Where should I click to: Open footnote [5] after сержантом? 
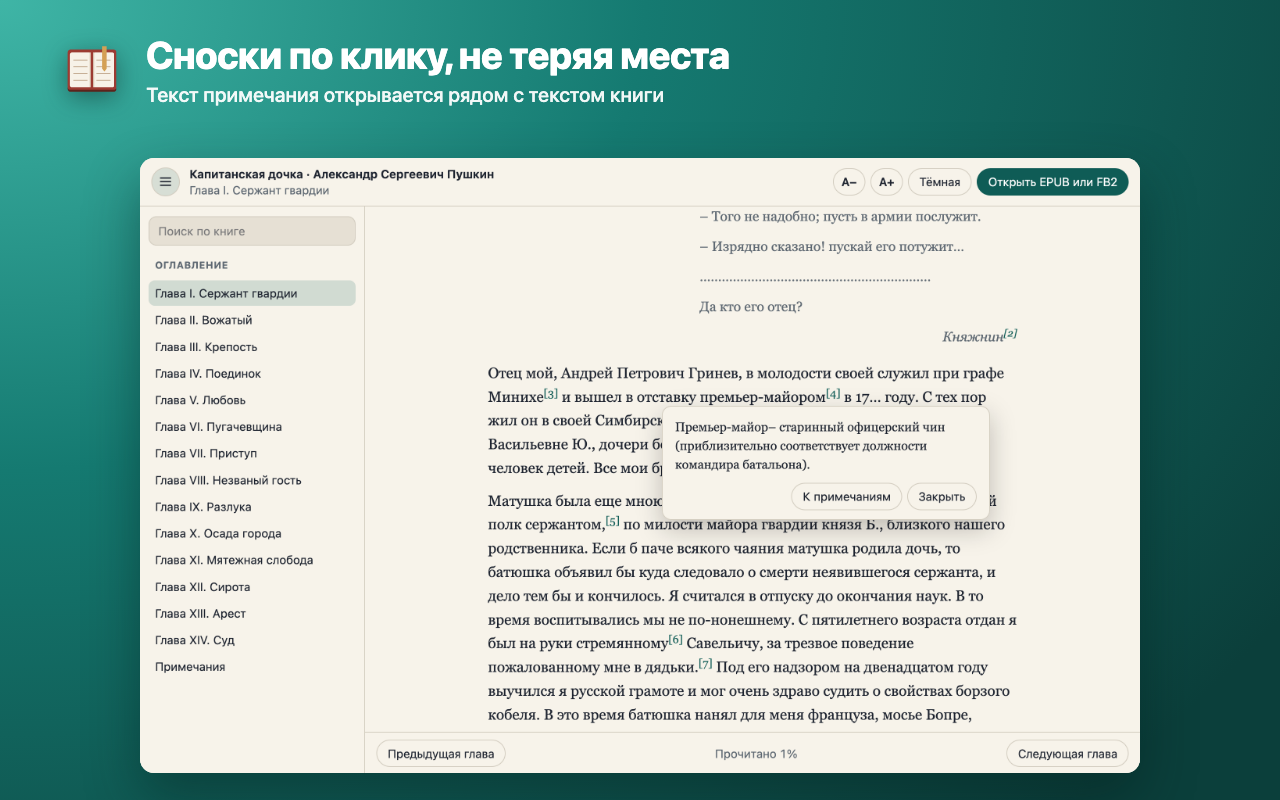613,521
